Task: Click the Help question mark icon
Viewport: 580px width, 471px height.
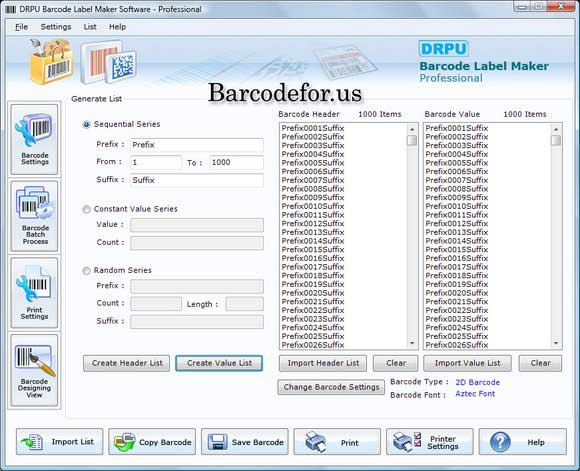Action: (500, 442)
